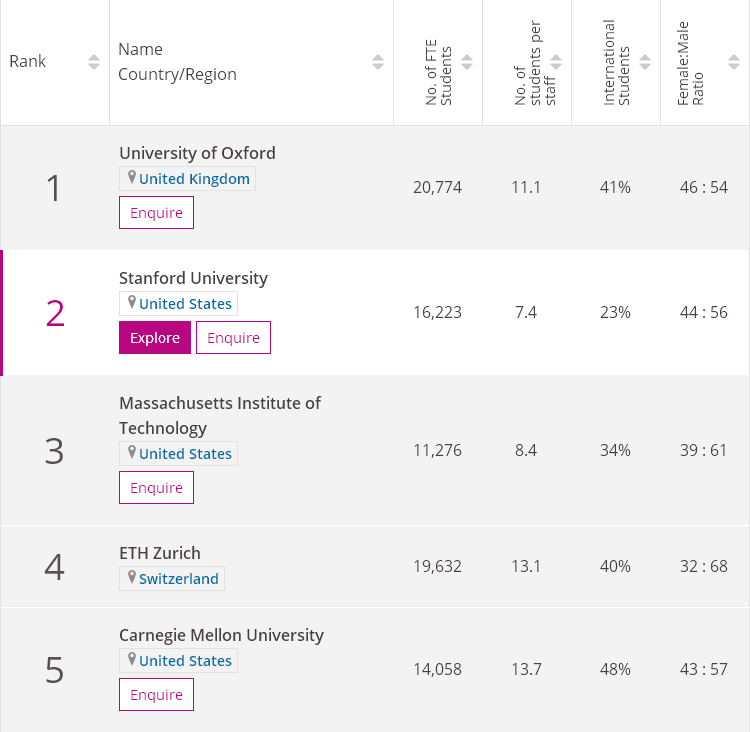Screen dimensions: 750x732
Task: Sort by Female:Male Ratio arrows
Action: [734, 62]
